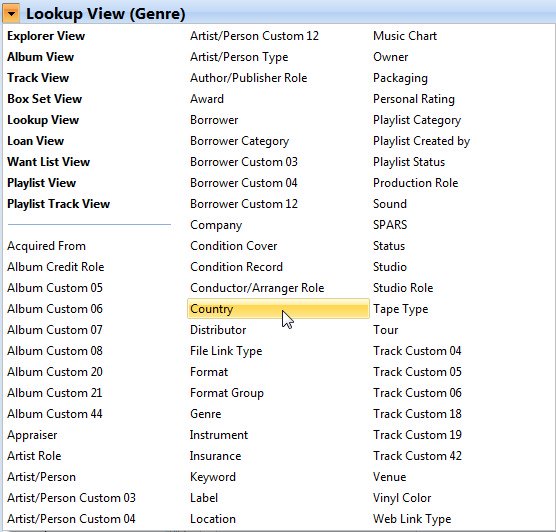
Task: Pick Track Custom 42
Action: 417,456
